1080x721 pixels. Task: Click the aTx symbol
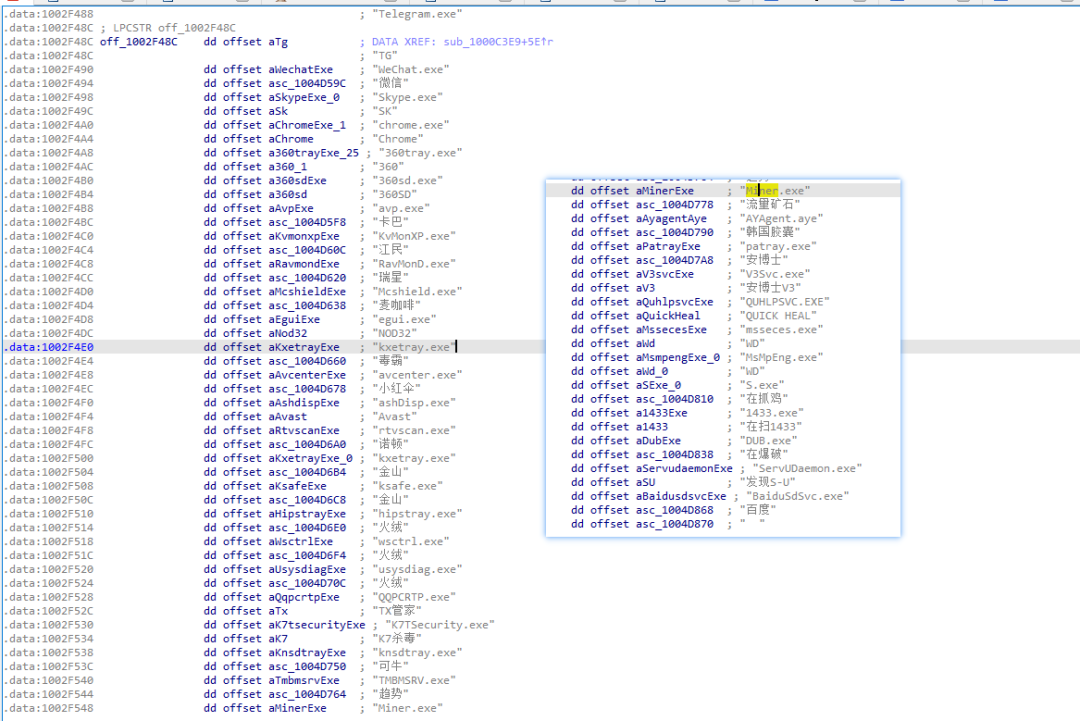point(278,611)
